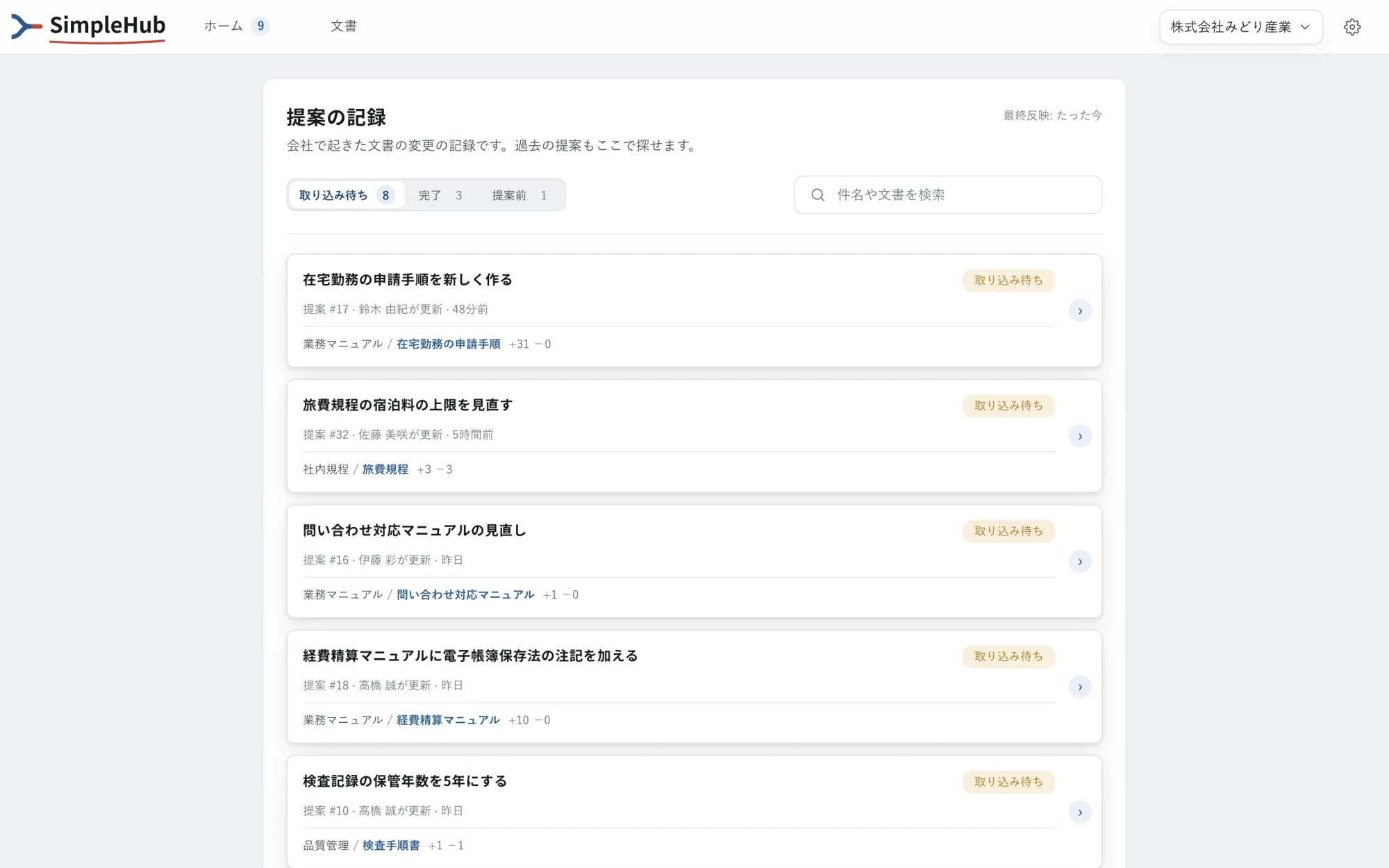Open proposal 在宅勤務の申請手順を新しく作る
Viewport: 1389px width, 868px height.
click(x=408, y=280)
